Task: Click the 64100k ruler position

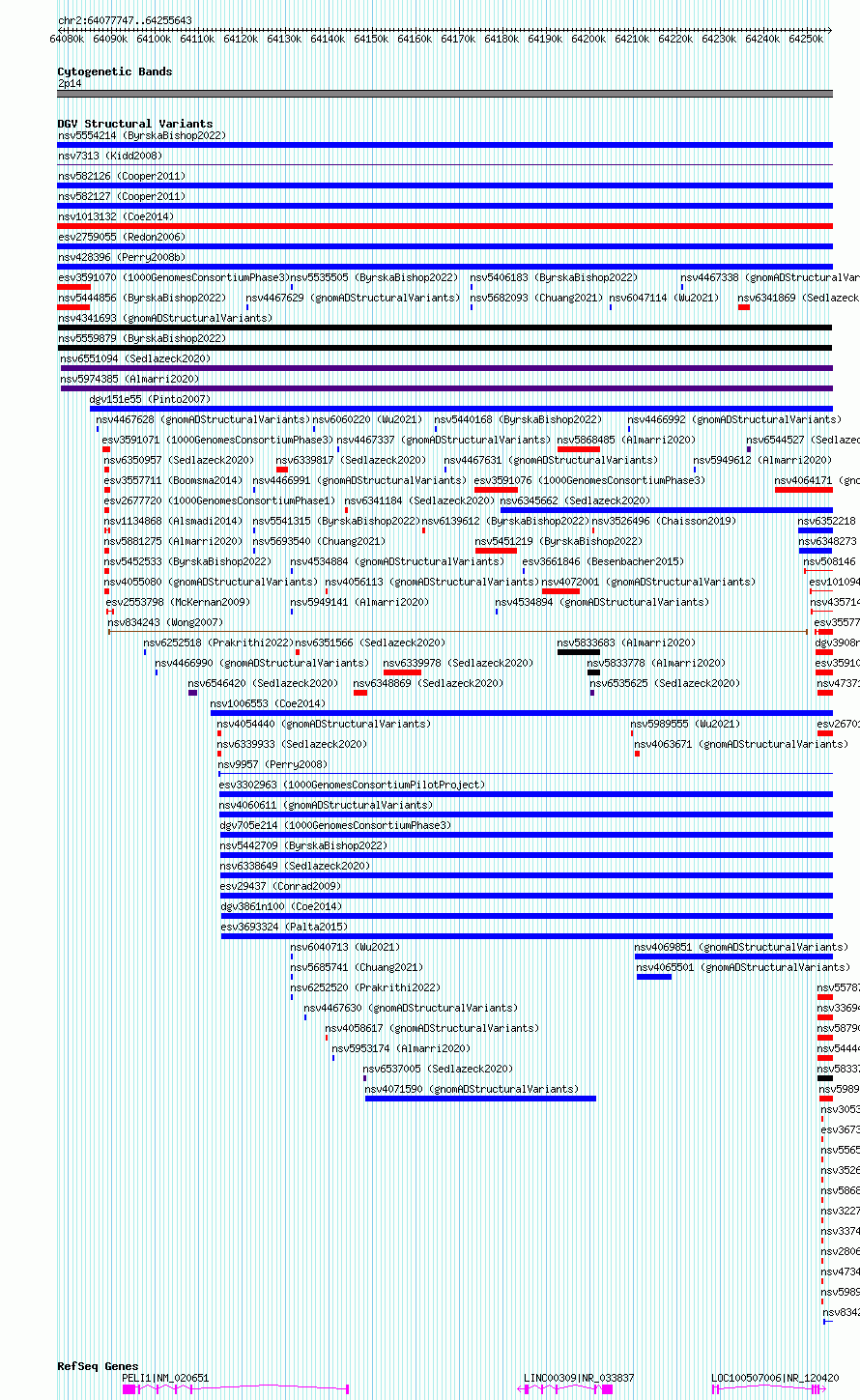Action: pos(154,39)
